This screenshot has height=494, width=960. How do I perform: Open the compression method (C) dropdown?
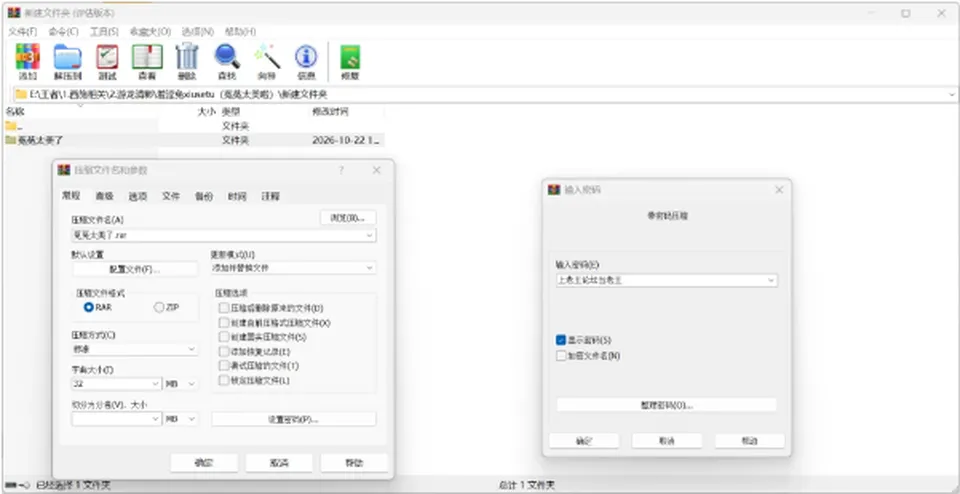click(x=191, y=349)
